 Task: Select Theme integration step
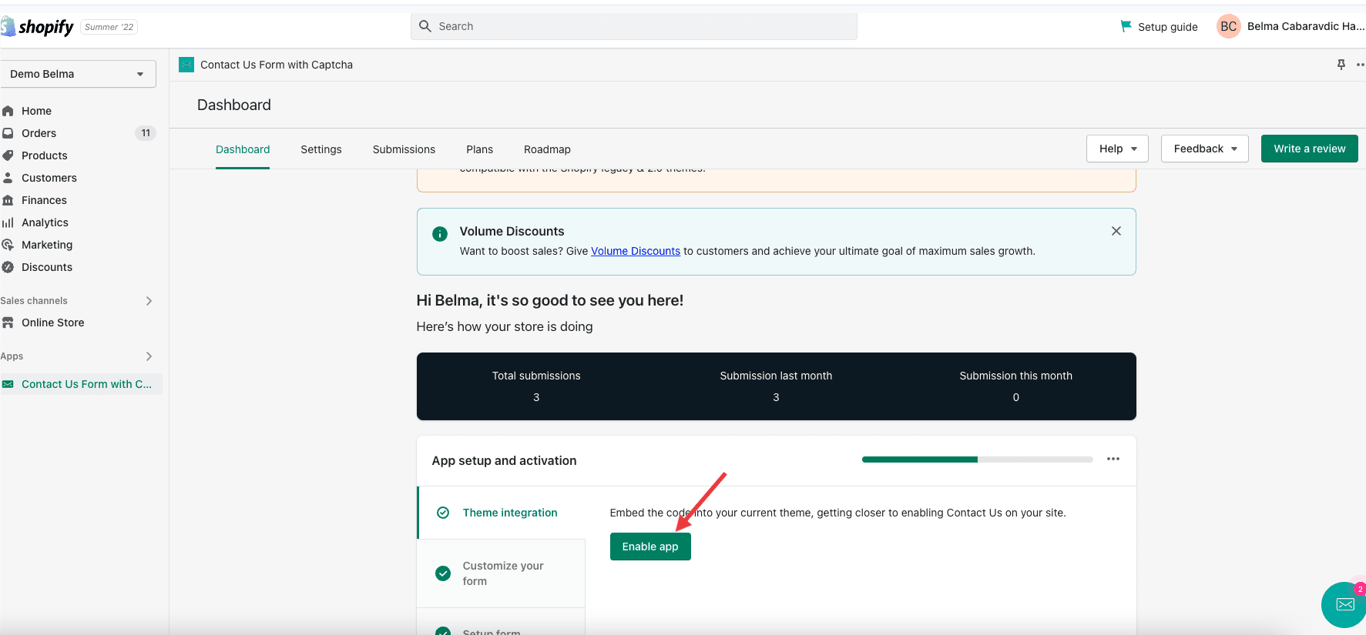(x=501, y=513)
